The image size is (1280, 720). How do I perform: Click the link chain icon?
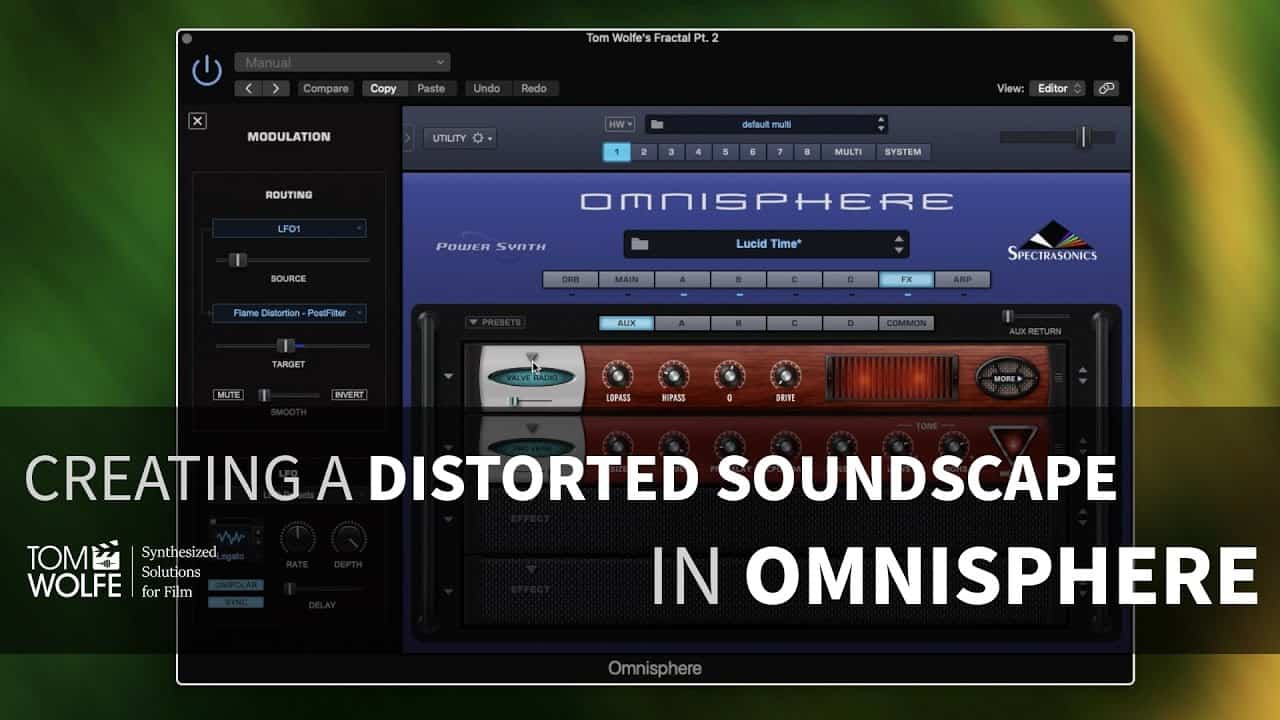pos(1106,88)
